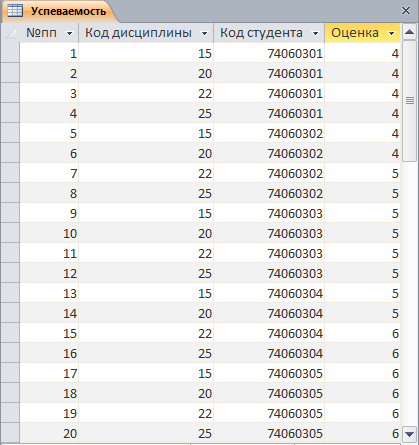Click Код студента 74060304 in row 16

pyautogui.click(x=269, y=353)
